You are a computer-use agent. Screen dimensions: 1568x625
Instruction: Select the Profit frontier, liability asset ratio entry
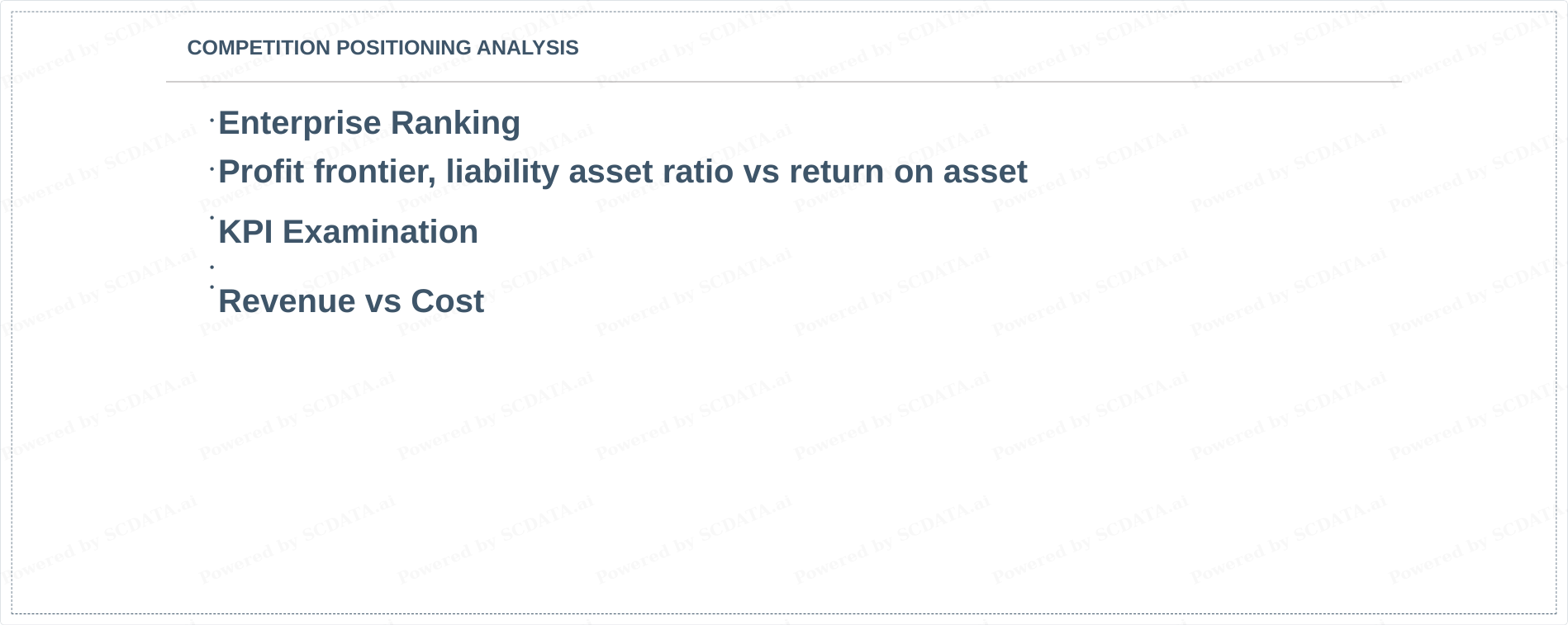(x=623, y=172)
